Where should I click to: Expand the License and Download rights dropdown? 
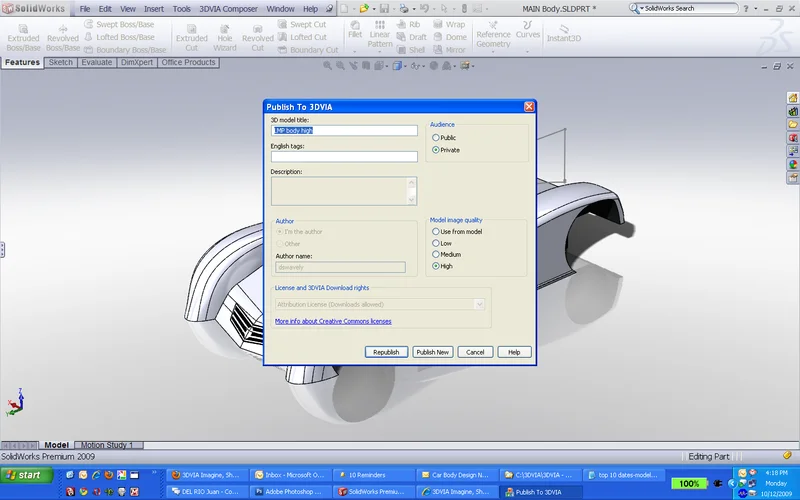[x=481, y=304]
